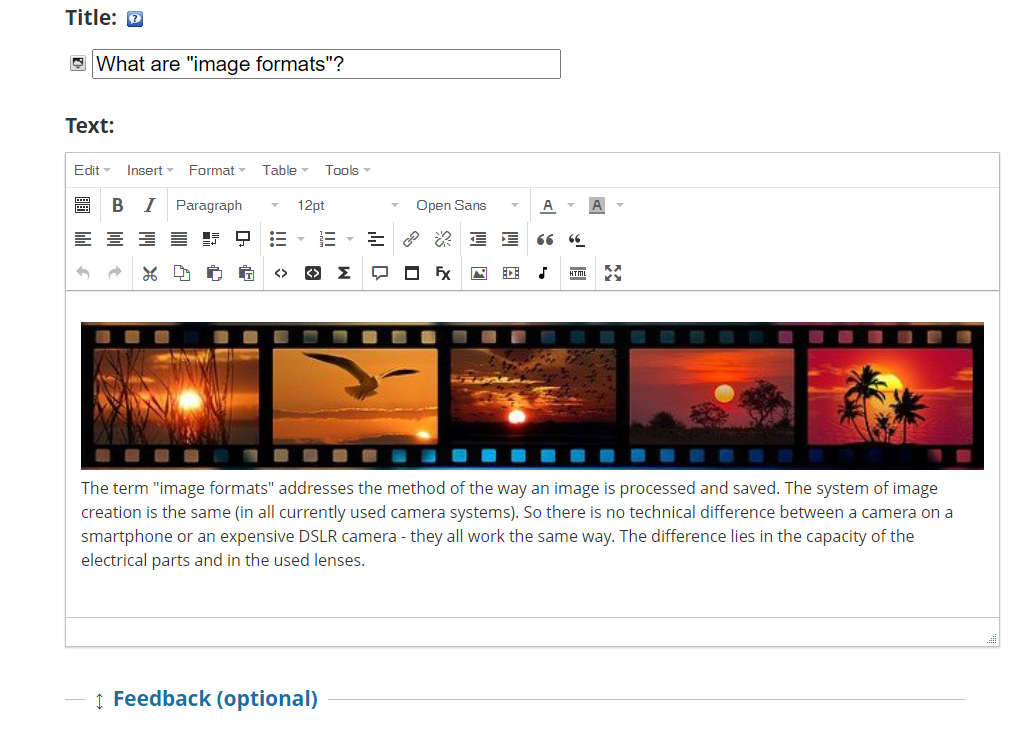Open the Format menu

[217, 171]
